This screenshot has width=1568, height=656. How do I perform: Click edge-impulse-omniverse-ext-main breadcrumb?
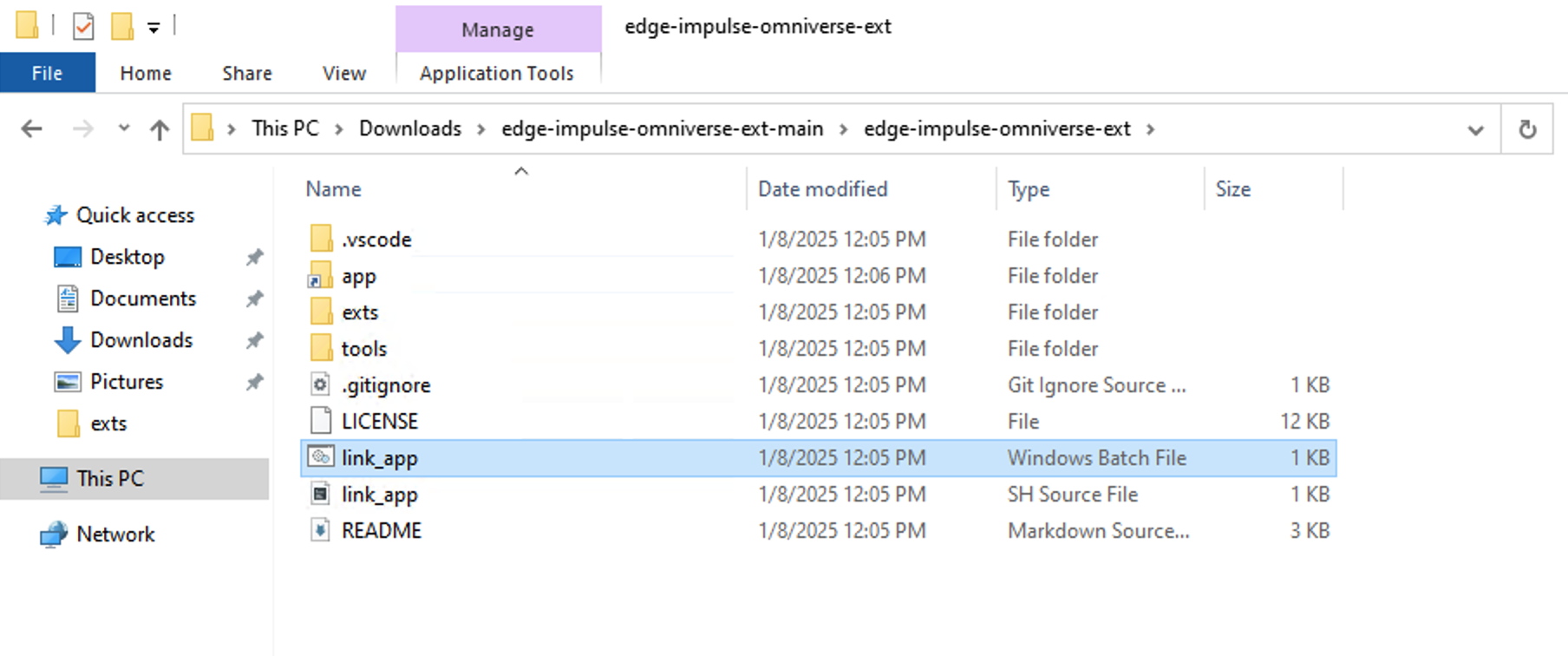(x=663, y=128)
